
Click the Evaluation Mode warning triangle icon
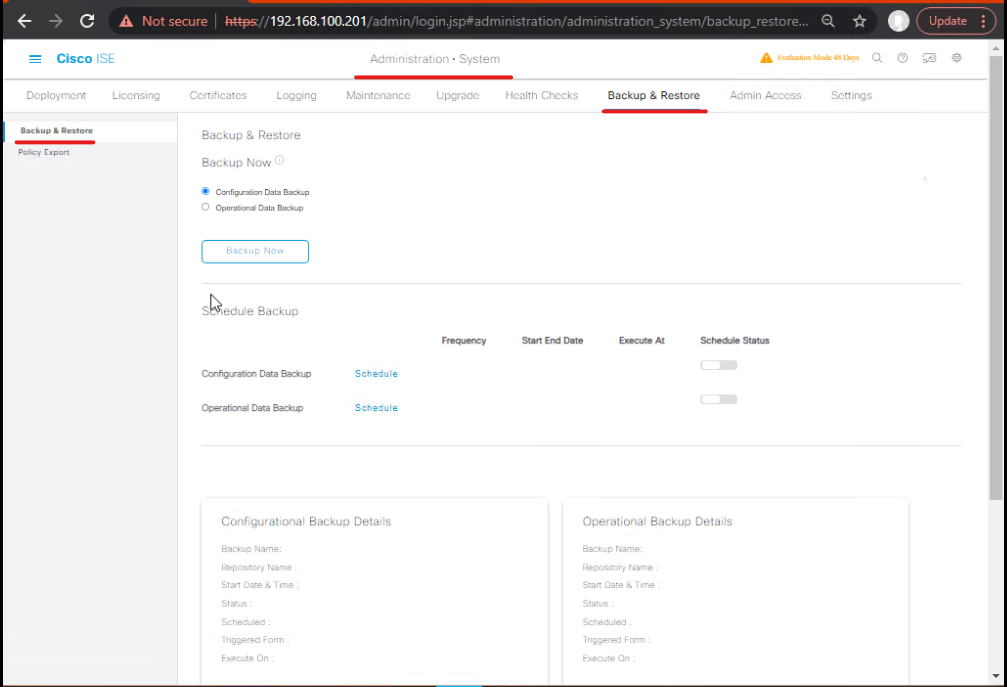click(x=766, y=58)
